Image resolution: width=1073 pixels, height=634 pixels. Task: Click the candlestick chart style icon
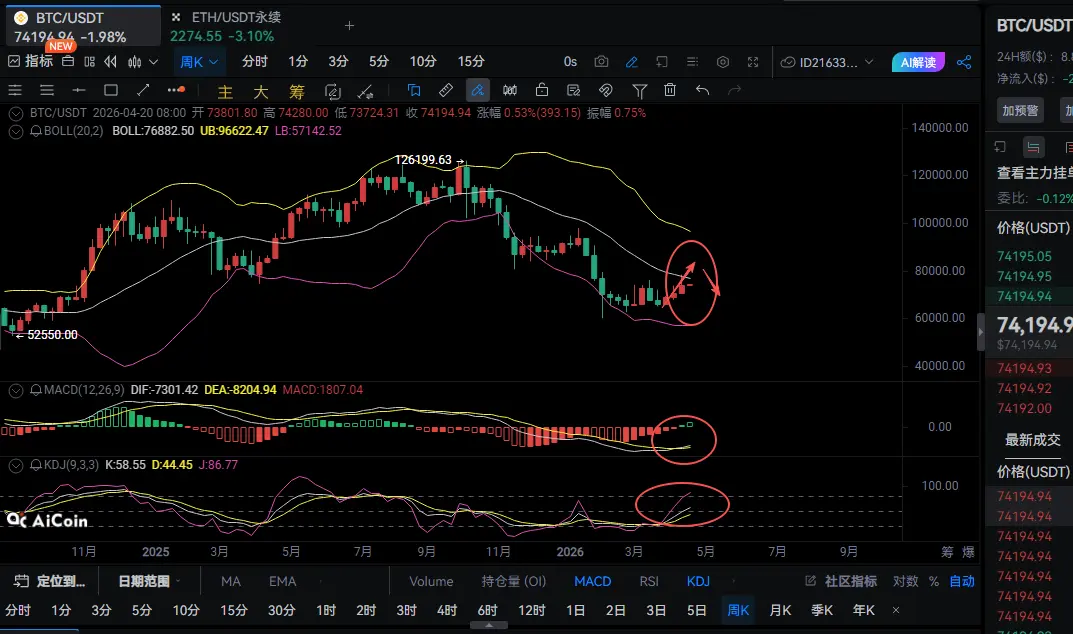pyautogui.click(x=135, y=62)
